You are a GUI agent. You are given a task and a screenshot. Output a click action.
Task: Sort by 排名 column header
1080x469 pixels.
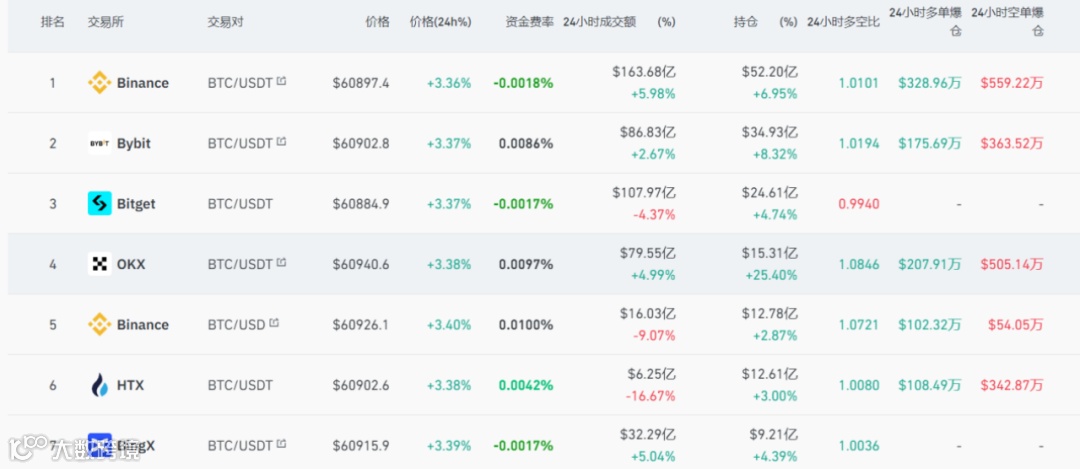pyautogui.click(x=52, y=22)
